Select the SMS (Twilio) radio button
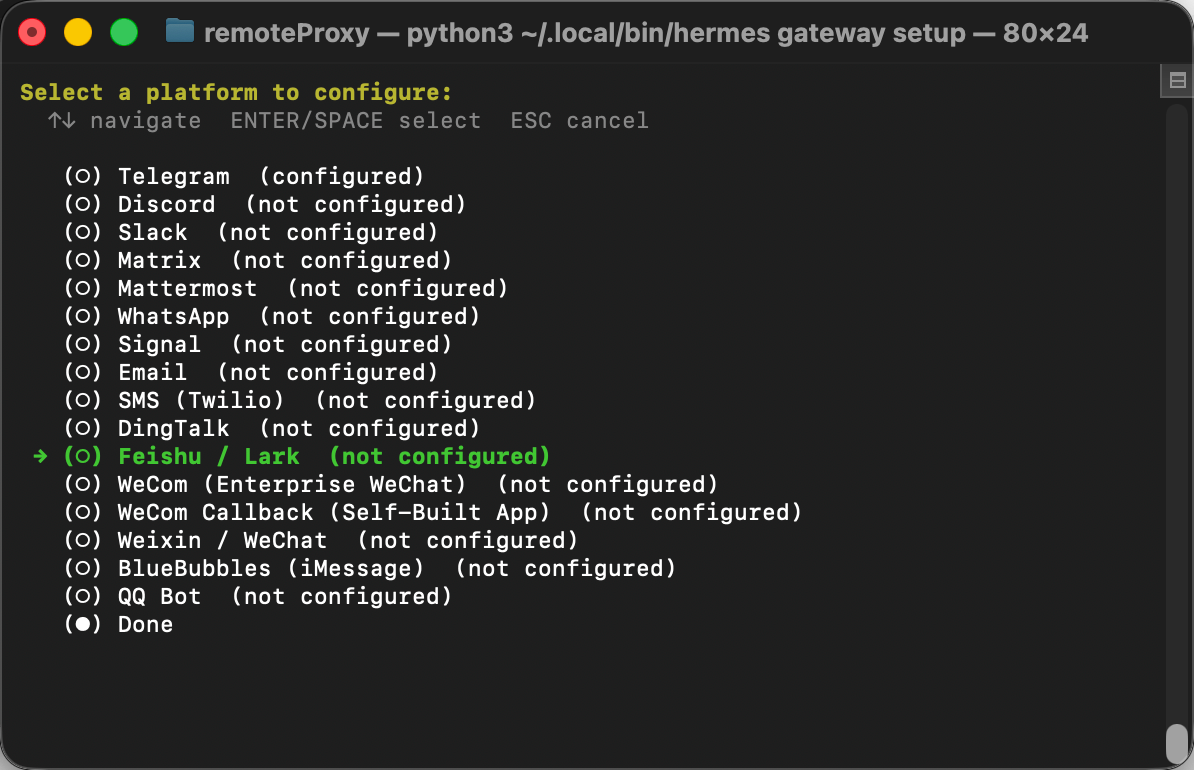The height and width of the screenshot is (770, 1194). tap(83, 401)
